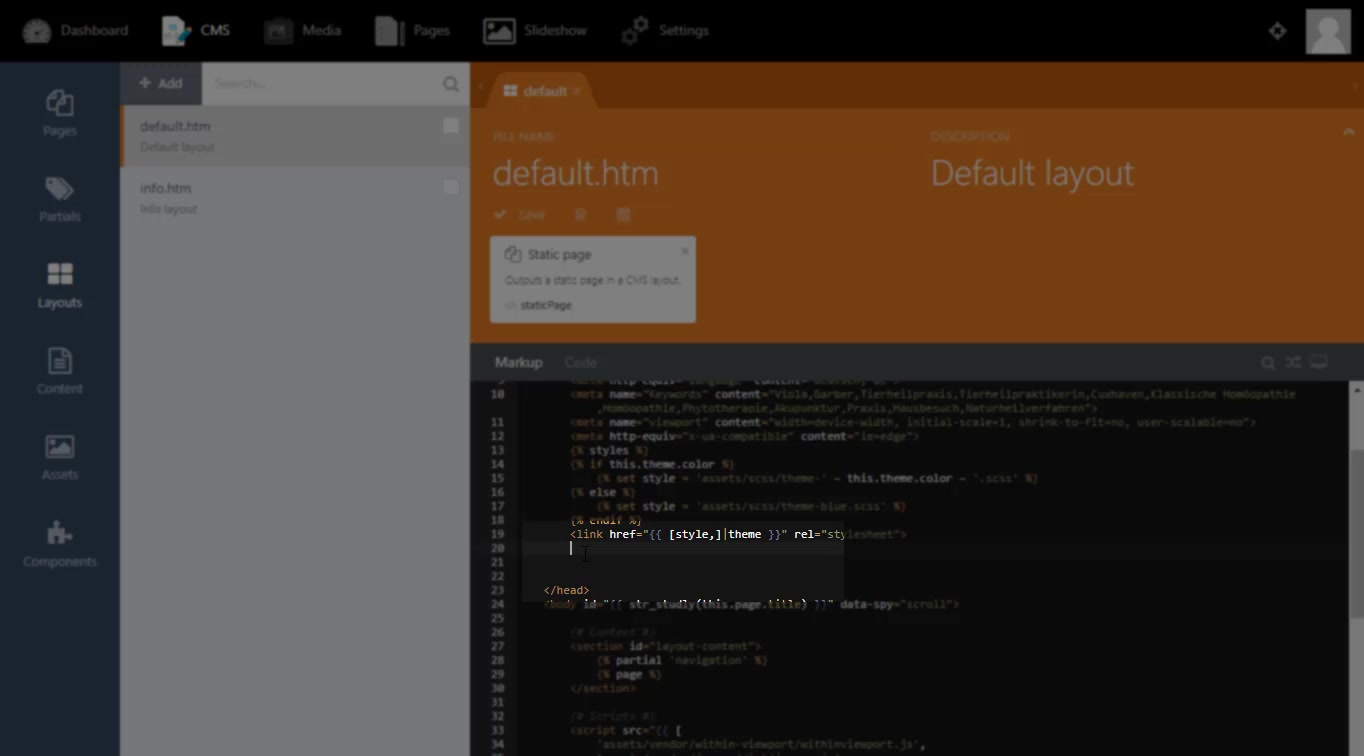Screen dimensions: 1364x756
Task: Open the Components section in the sidebar
Action: pyautogui.click(x=59, y=544)
